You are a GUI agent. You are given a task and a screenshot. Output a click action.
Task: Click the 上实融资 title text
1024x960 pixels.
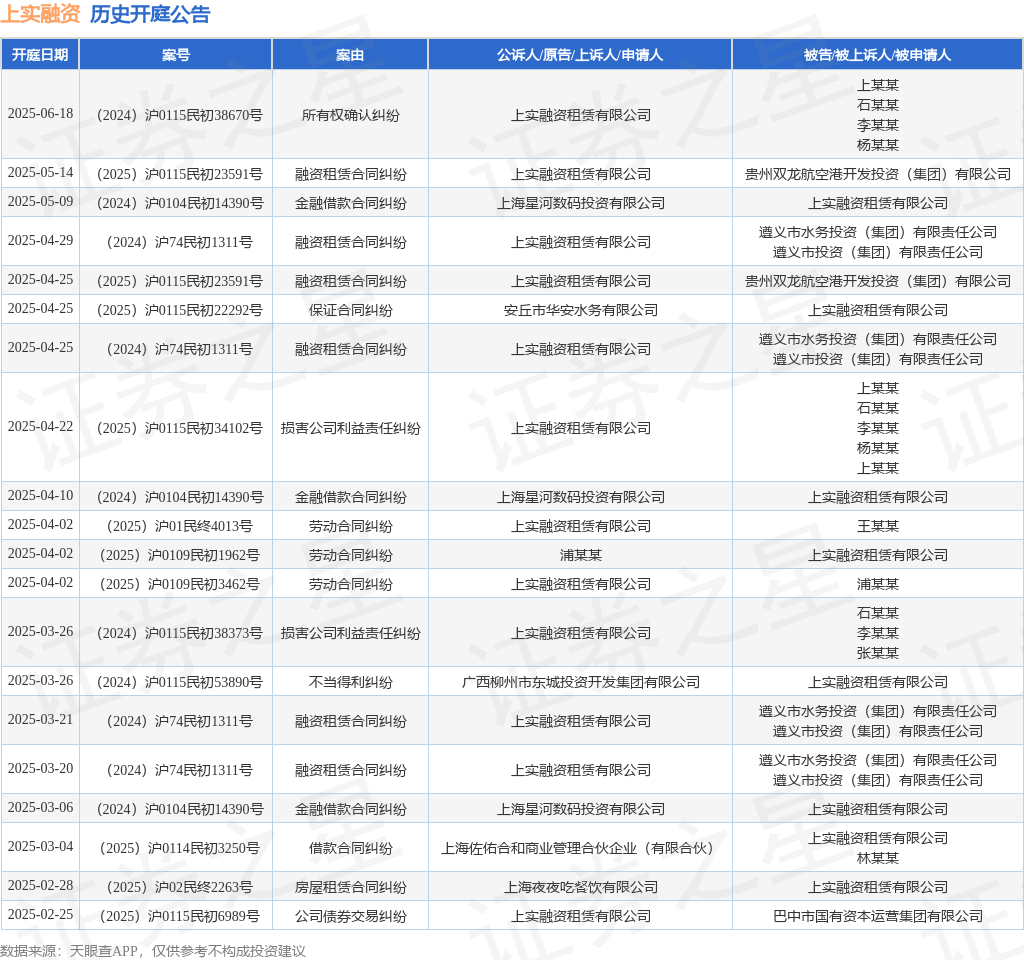(40, 14)
